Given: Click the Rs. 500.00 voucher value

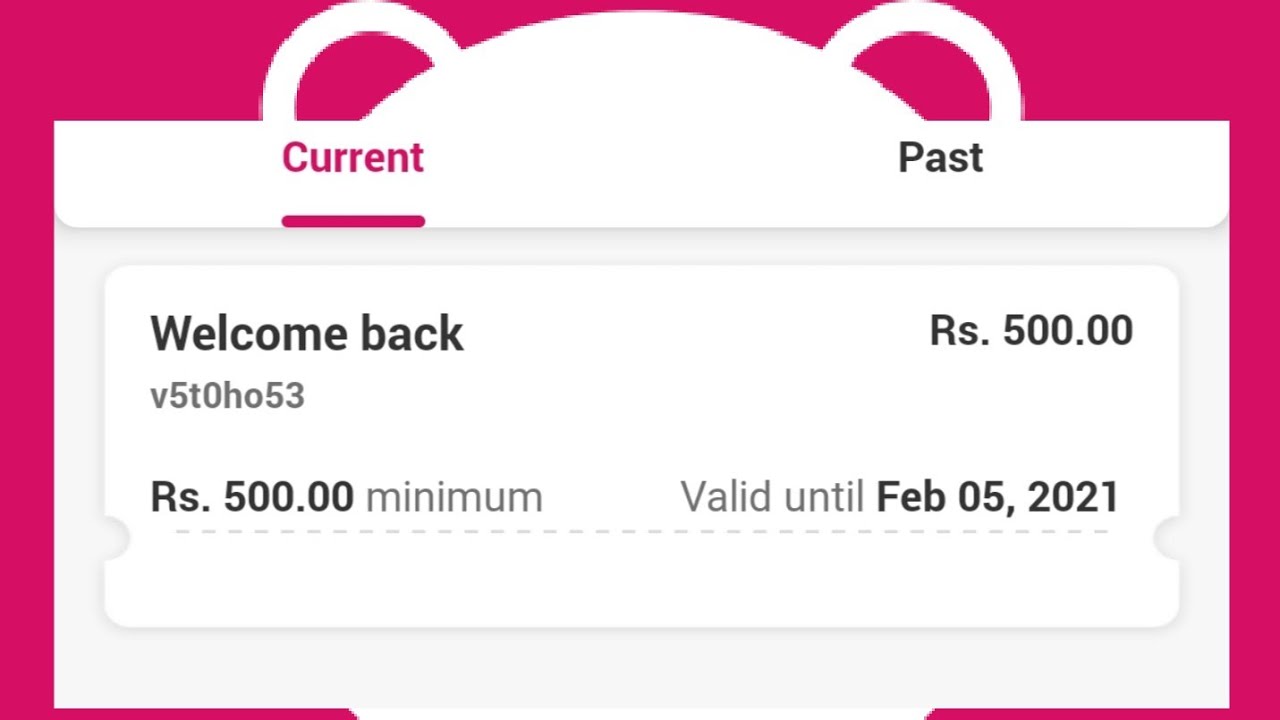Looking at the screenshot, I should click(1031, 331).
